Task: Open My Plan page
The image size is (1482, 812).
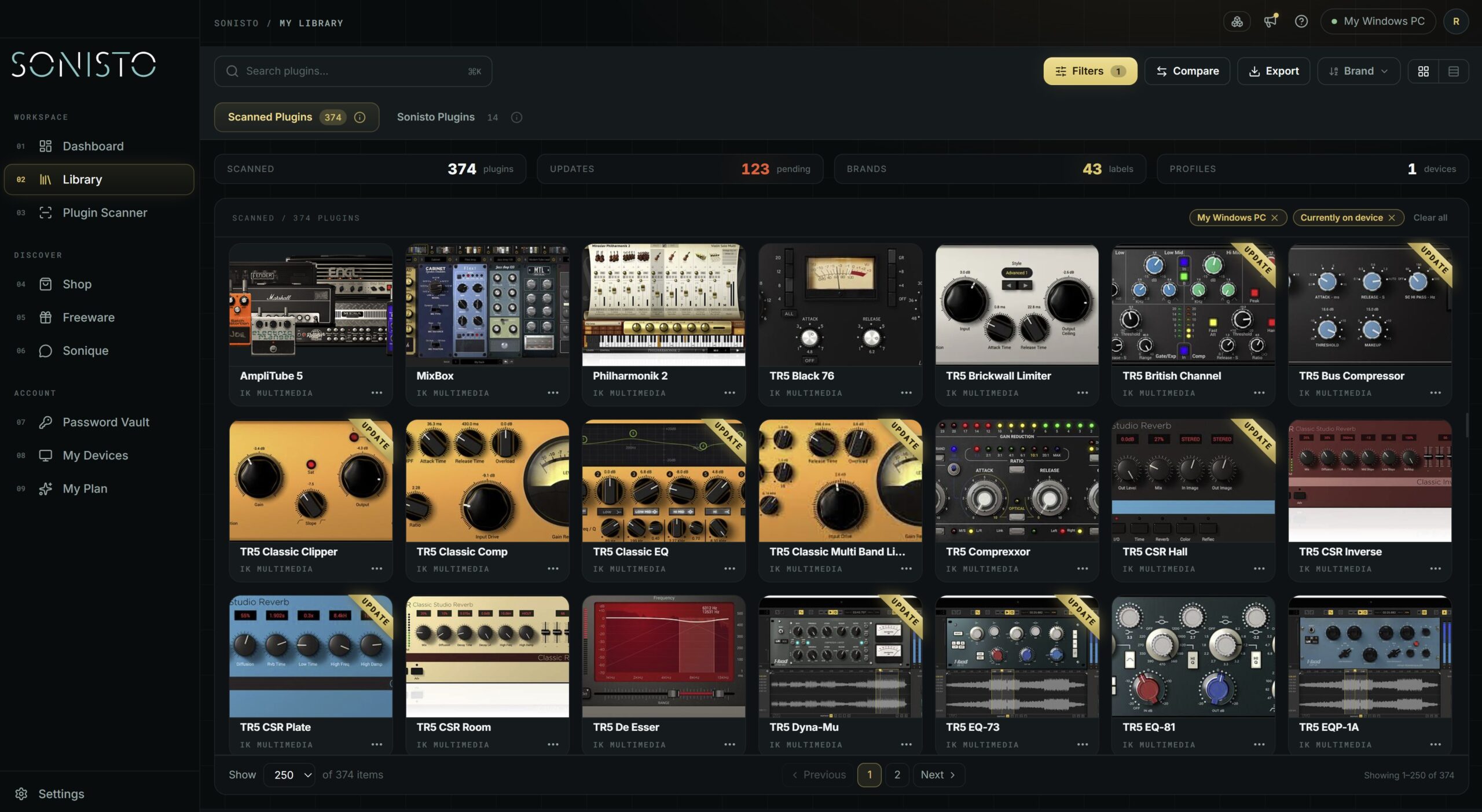Action: (98, 488)
